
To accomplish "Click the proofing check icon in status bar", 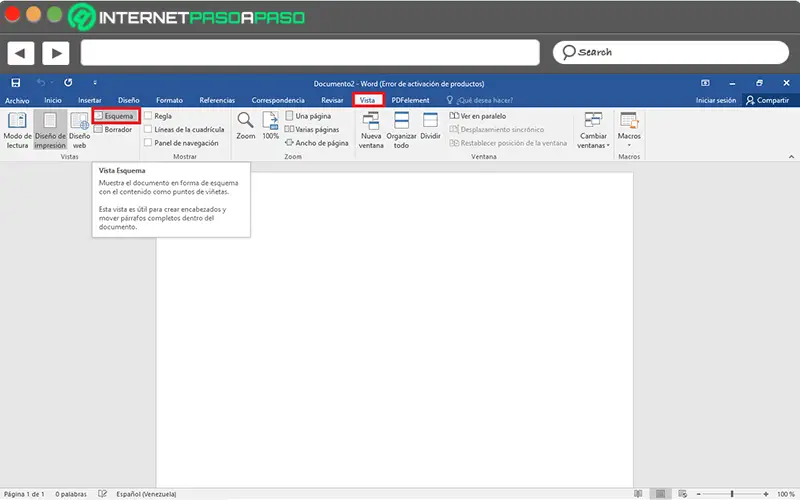I will click(x=103, y=494).
